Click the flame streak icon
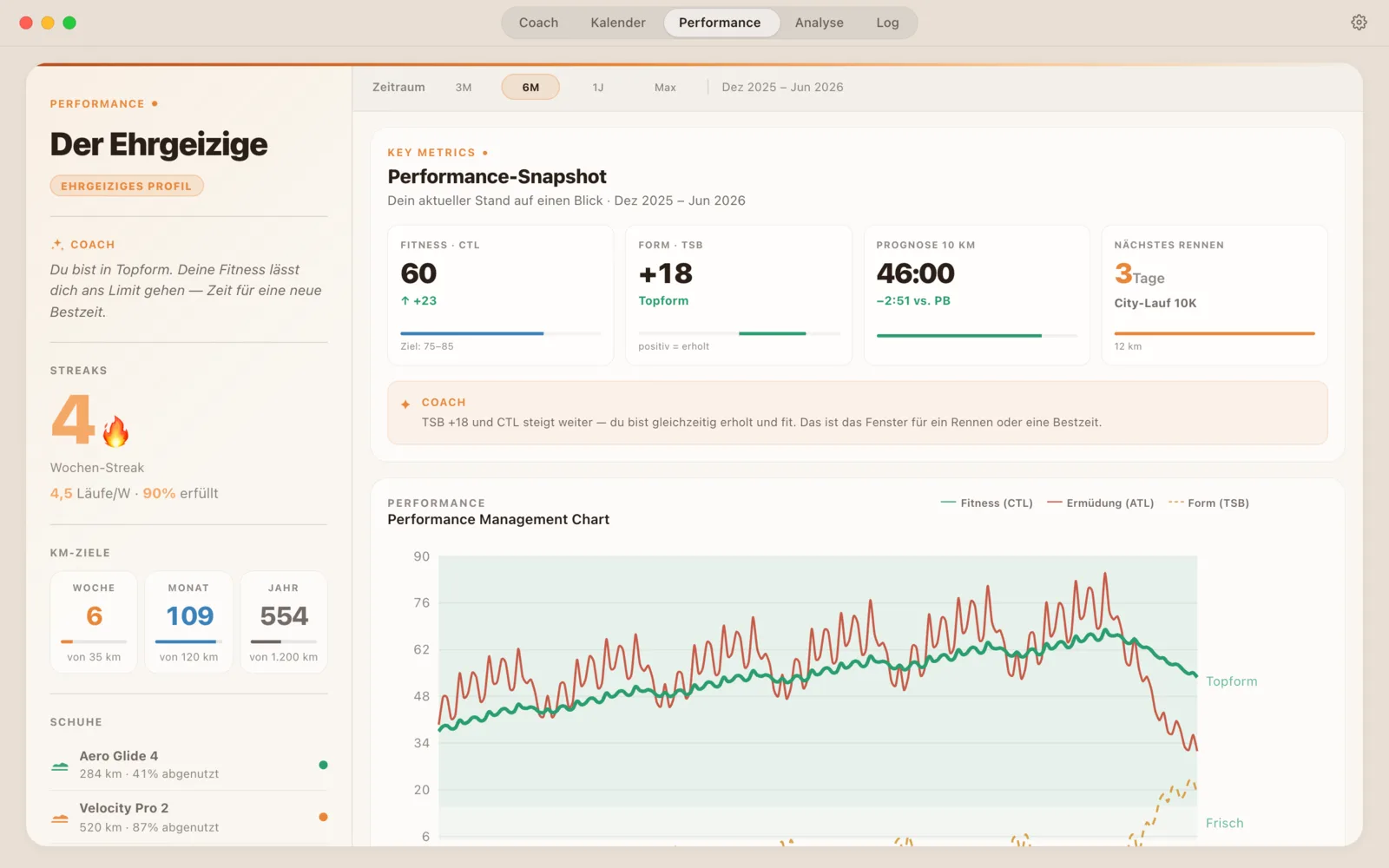The width and height of the screenshot is (1389, 868). 115,431
